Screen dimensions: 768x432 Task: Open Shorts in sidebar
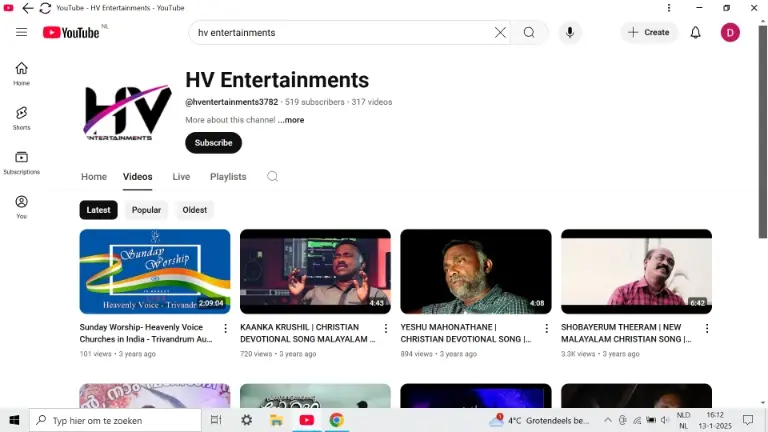tap(22, 119)
